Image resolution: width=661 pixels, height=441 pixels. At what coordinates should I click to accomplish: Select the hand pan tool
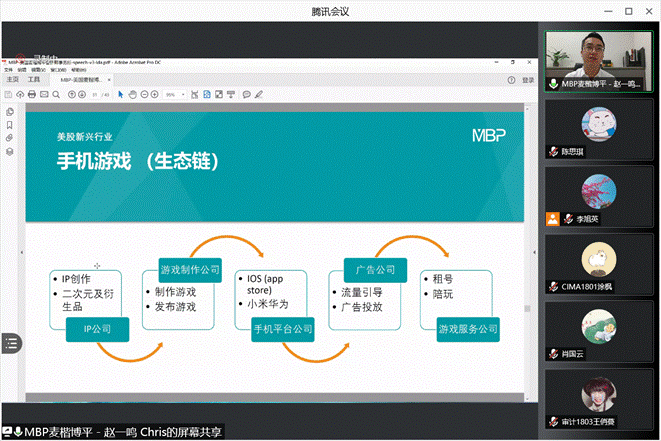(x=132, y=95)
